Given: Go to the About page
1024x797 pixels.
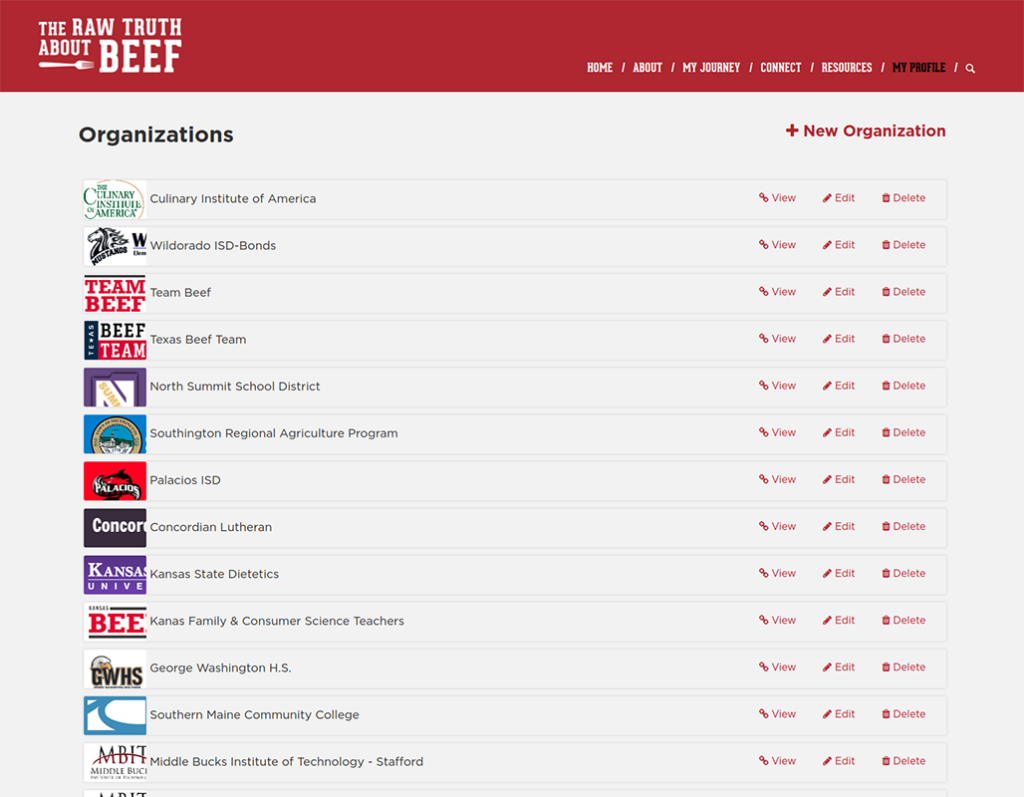Looking at the screenshot, I should coord(647,67).
